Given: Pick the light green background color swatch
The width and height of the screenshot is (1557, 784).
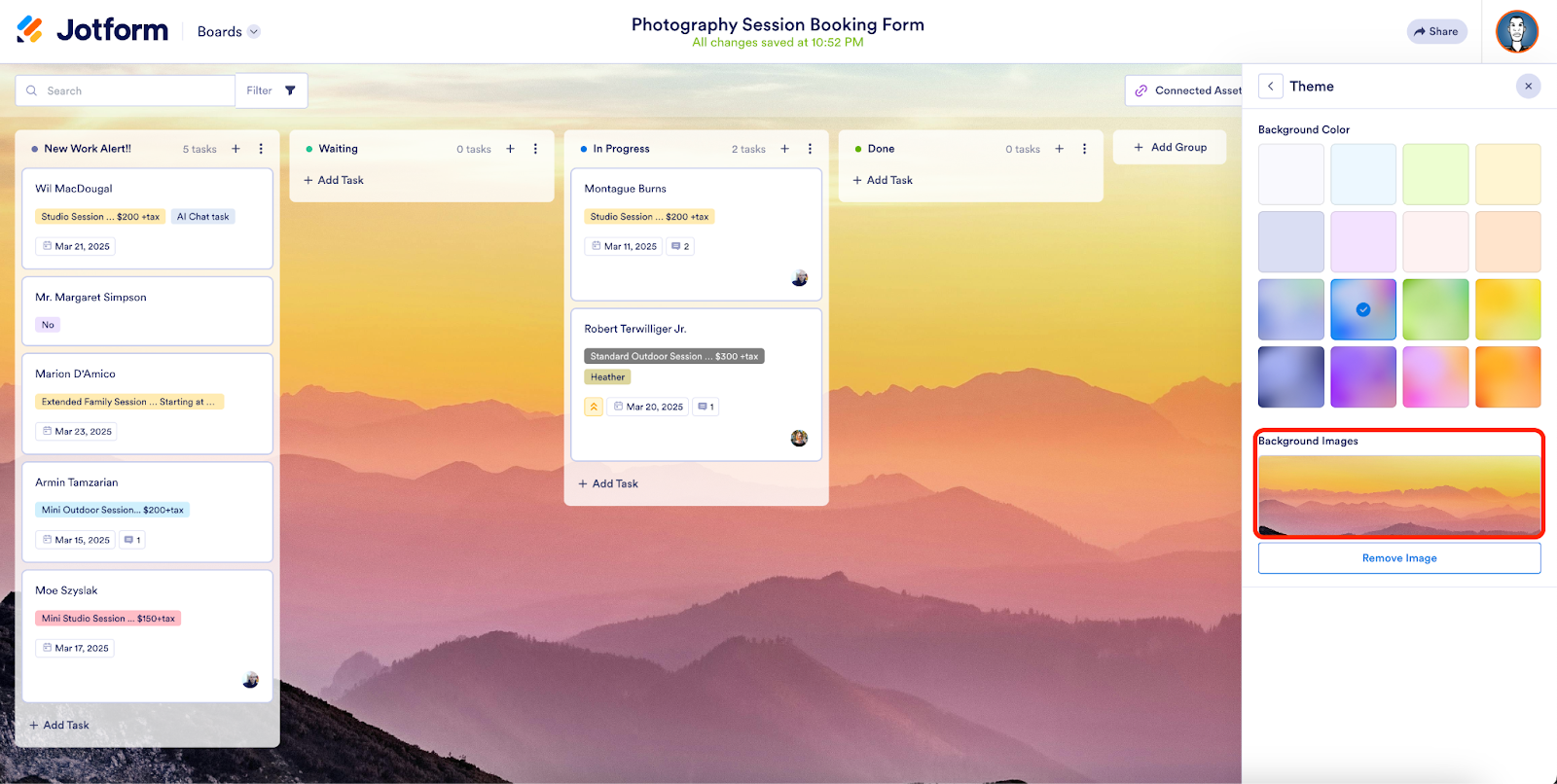Looking at the screenshot, I should click(1435, 174).
